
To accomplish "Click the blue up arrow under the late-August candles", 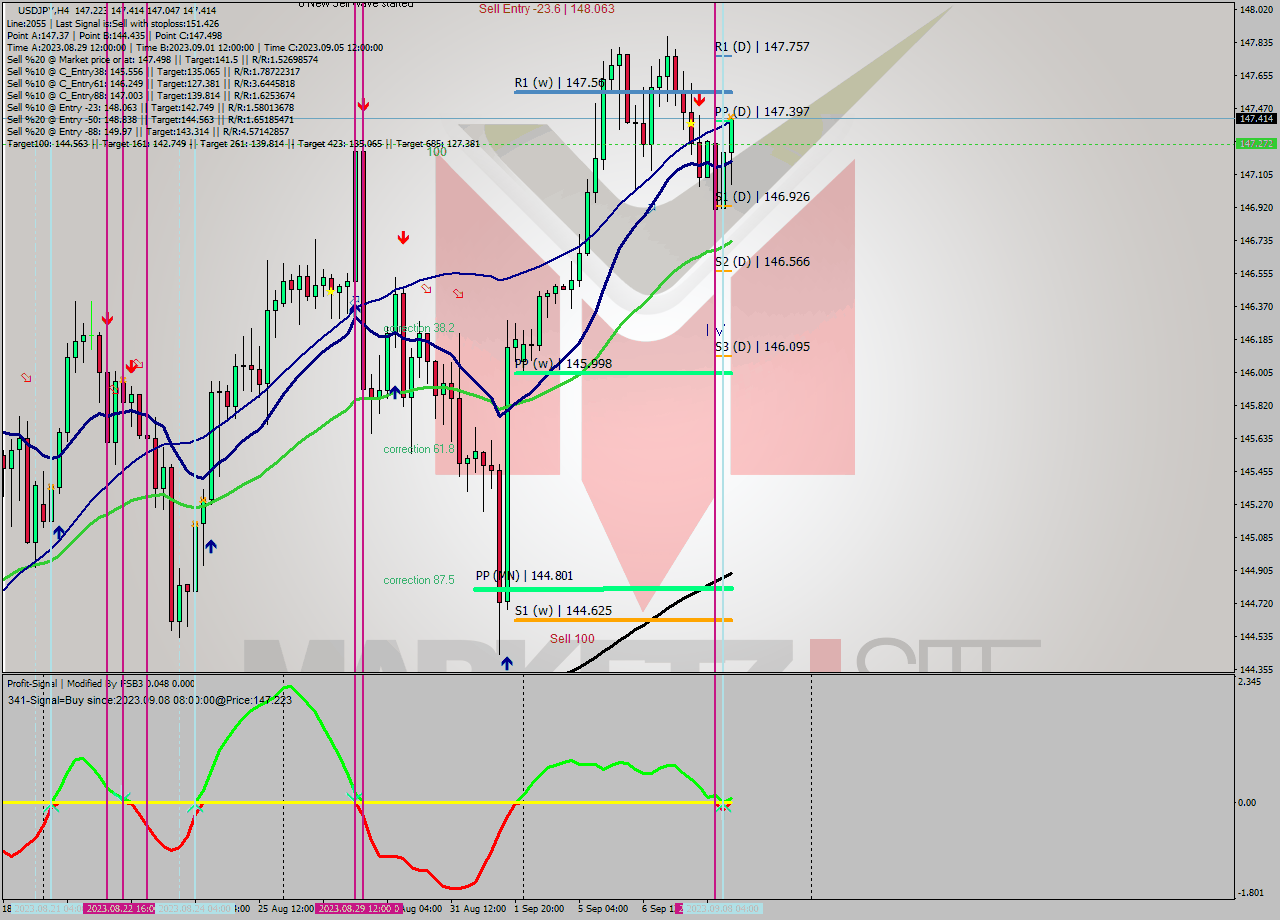I will [395, 393].
